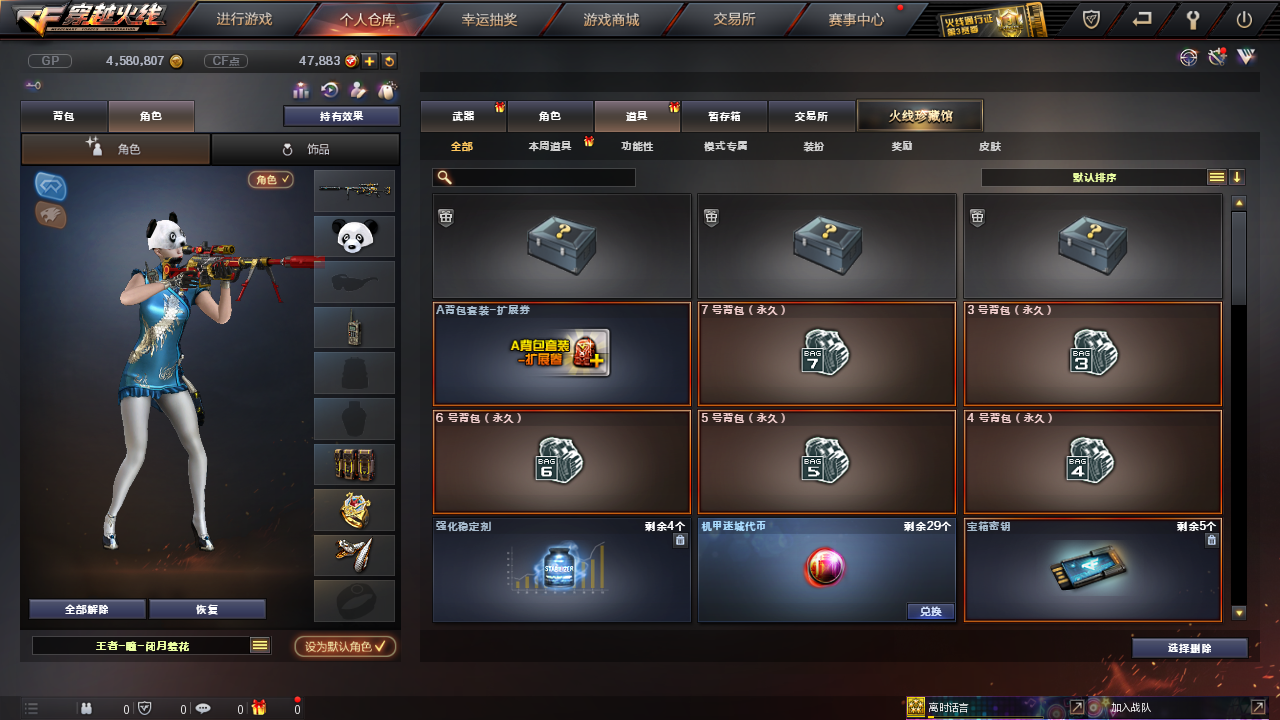Open the 默认排序 sorting dropdown
This screenshot has width=1280, height=720.
point(1217,177)
